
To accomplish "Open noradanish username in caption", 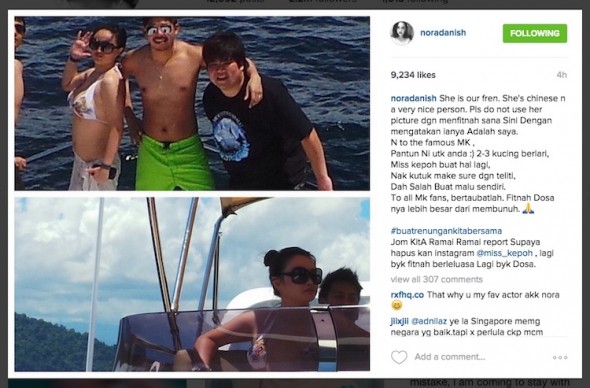I will (414, 98).
